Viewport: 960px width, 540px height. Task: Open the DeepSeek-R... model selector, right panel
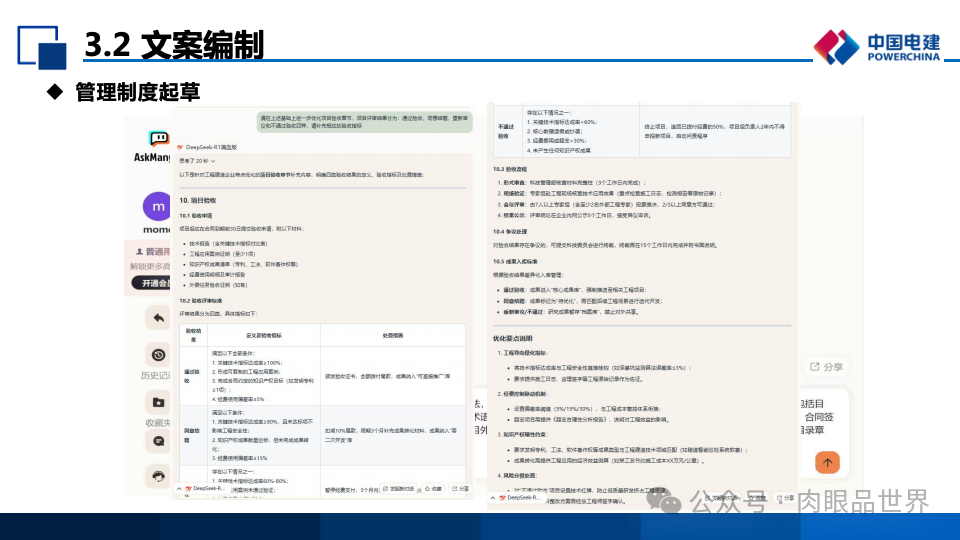(520, 498)
